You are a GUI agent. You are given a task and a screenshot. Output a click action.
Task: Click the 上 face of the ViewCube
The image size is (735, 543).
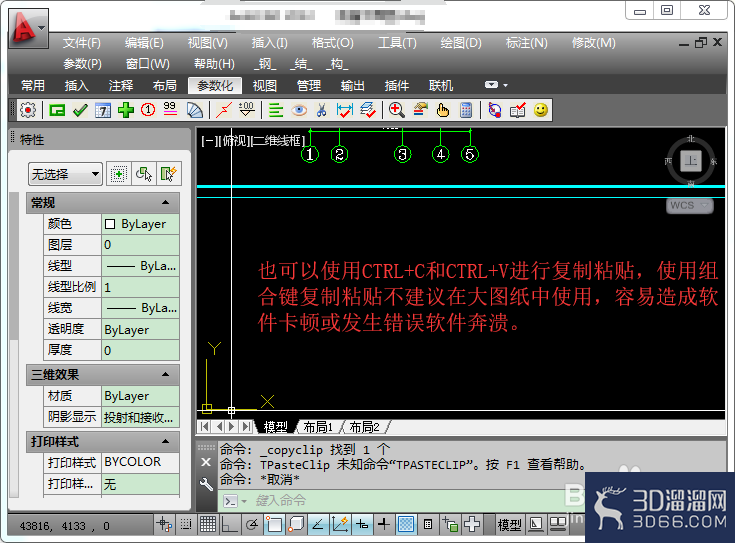(690, 161)
